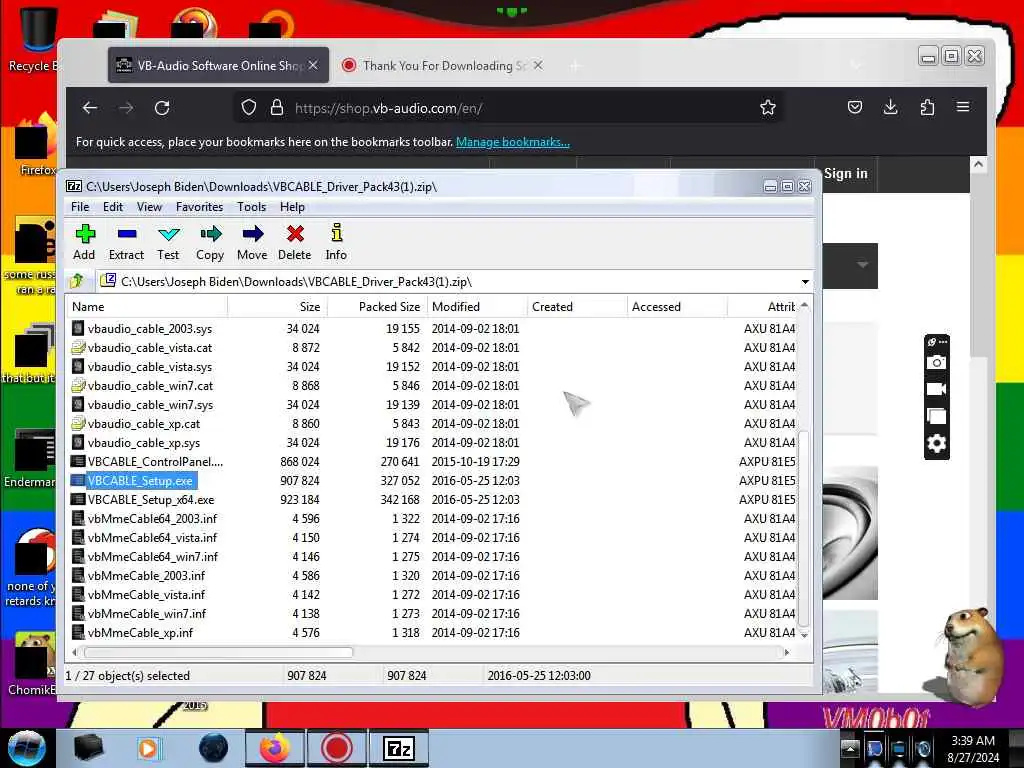The width and height of the screenshot is (1024, 768).
Task: Open the Windows Start menu
Action: [x=26, y=748]
